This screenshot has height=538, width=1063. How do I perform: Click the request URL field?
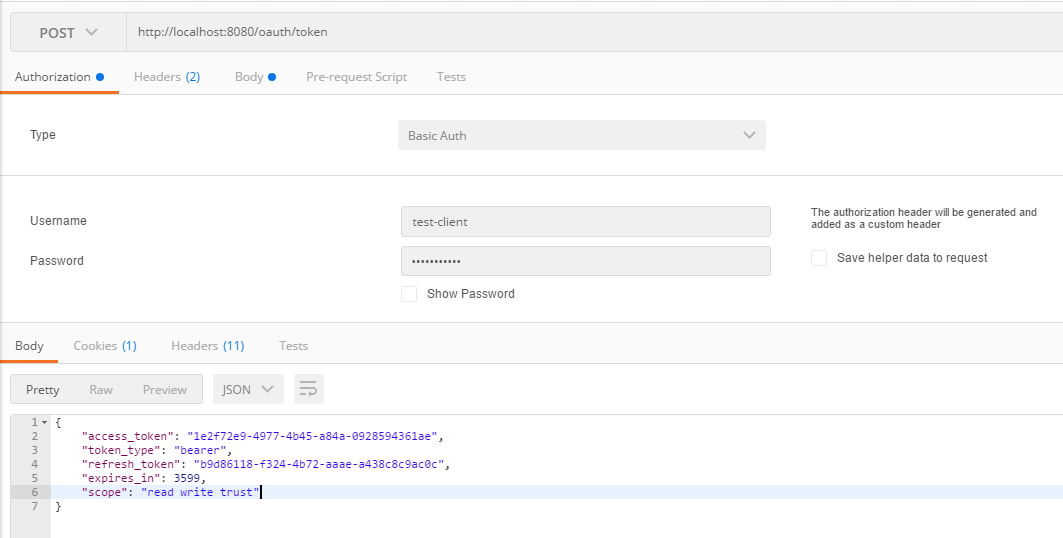pyautogui.click(x=595, y=33)
